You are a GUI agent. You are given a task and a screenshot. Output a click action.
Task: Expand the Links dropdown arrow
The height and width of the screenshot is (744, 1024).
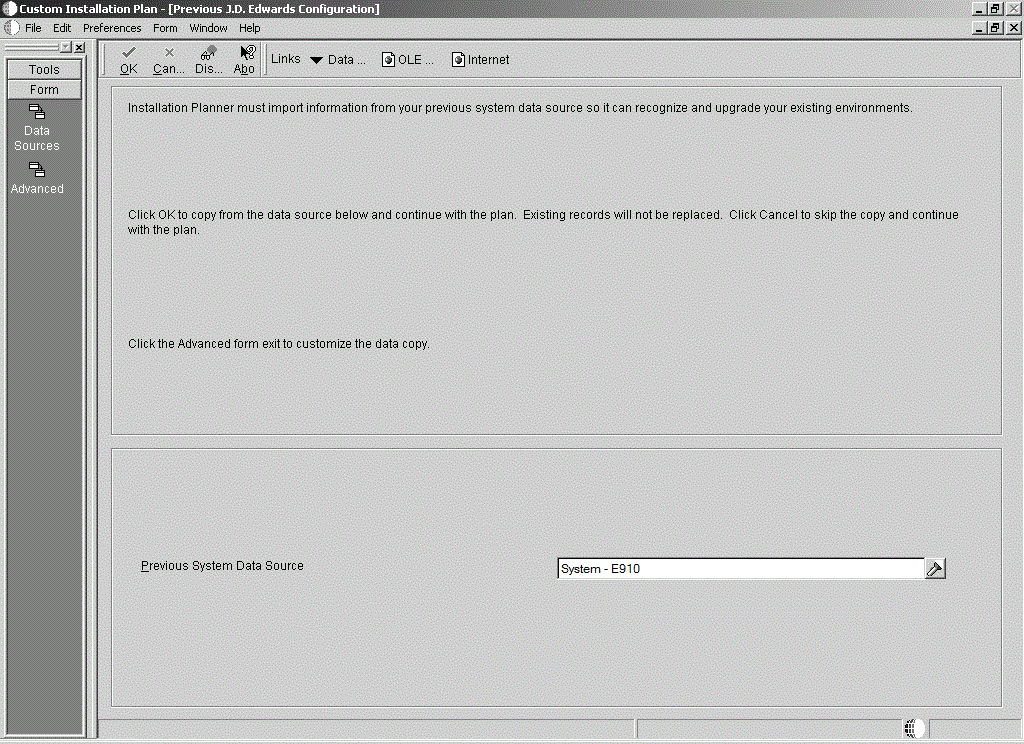tap(316, 60)
